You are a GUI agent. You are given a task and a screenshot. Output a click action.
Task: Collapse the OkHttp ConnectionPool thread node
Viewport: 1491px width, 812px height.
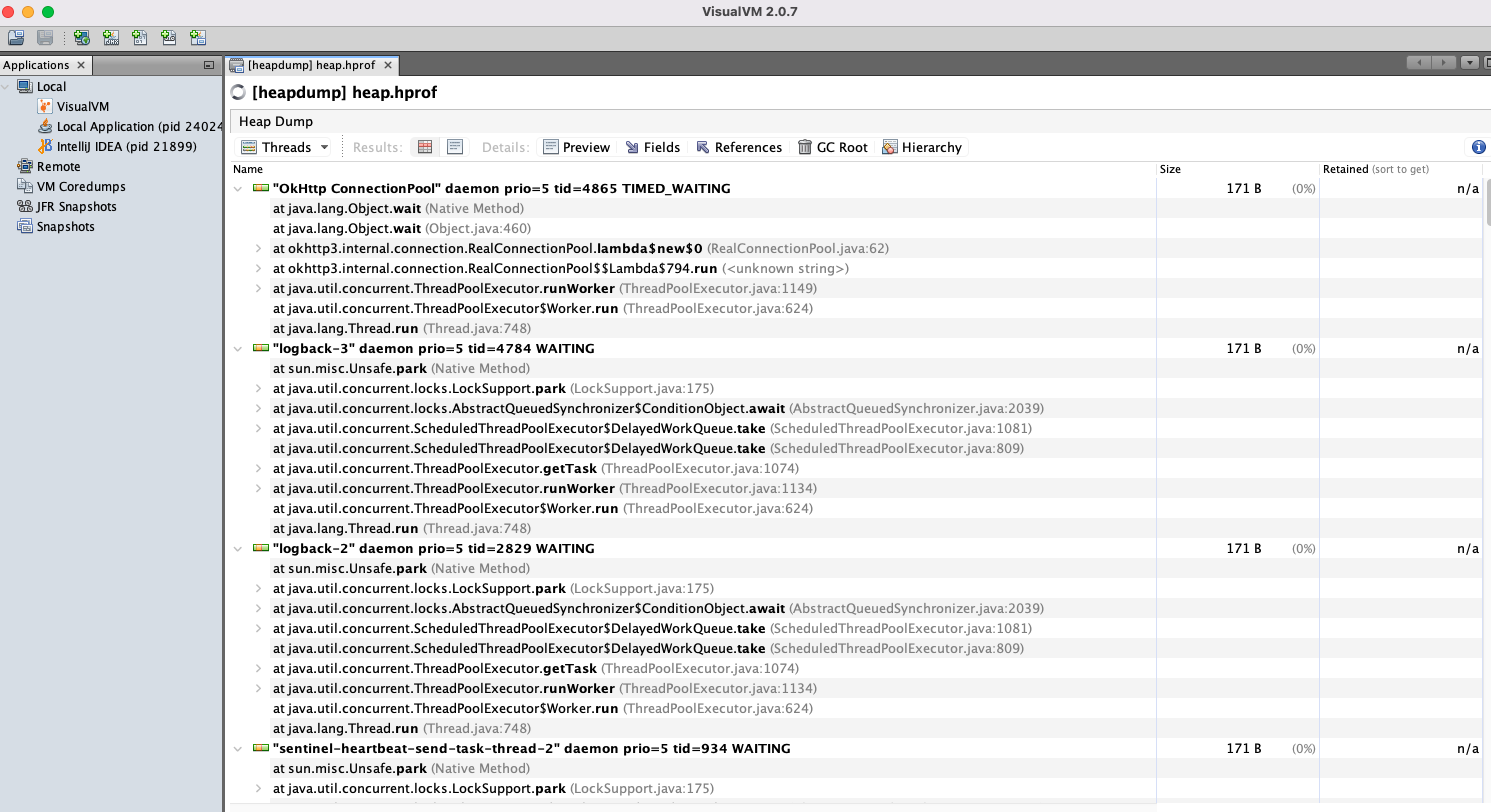coord(238,188)
